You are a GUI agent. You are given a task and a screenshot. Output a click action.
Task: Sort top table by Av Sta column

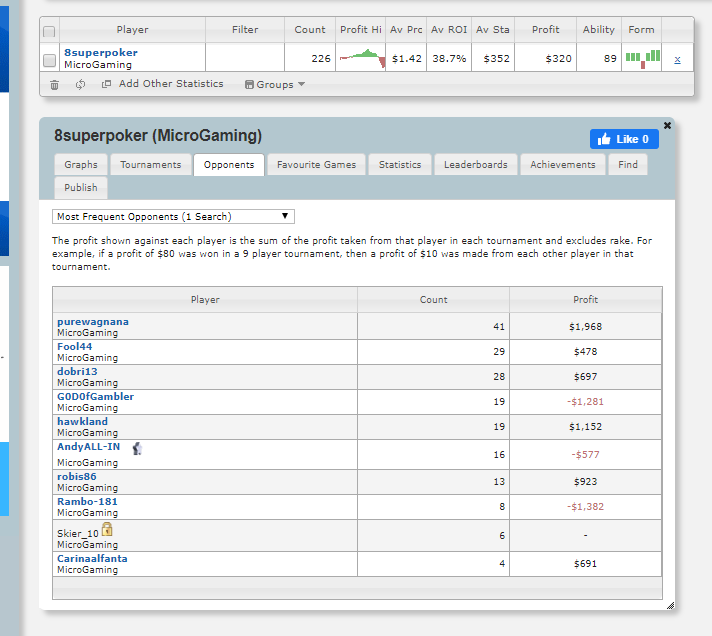(x=493, y=30)
